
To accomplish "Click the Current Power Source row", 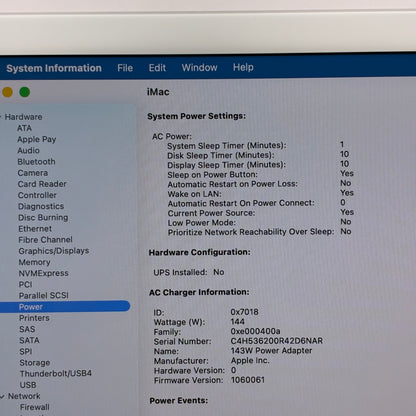I will 261,213.
